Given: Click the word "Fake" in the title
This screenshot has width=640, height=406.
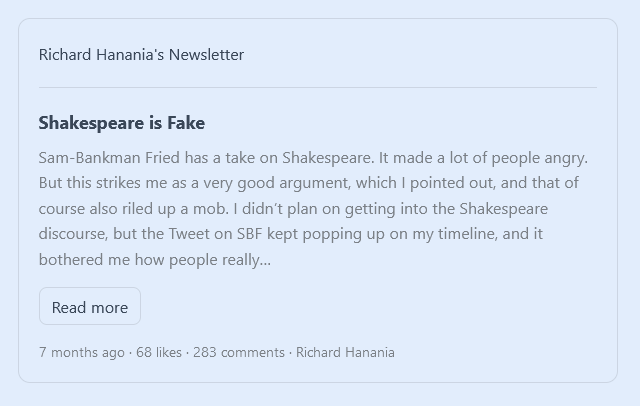Looking at the screenshot, I should coord(186,123).
